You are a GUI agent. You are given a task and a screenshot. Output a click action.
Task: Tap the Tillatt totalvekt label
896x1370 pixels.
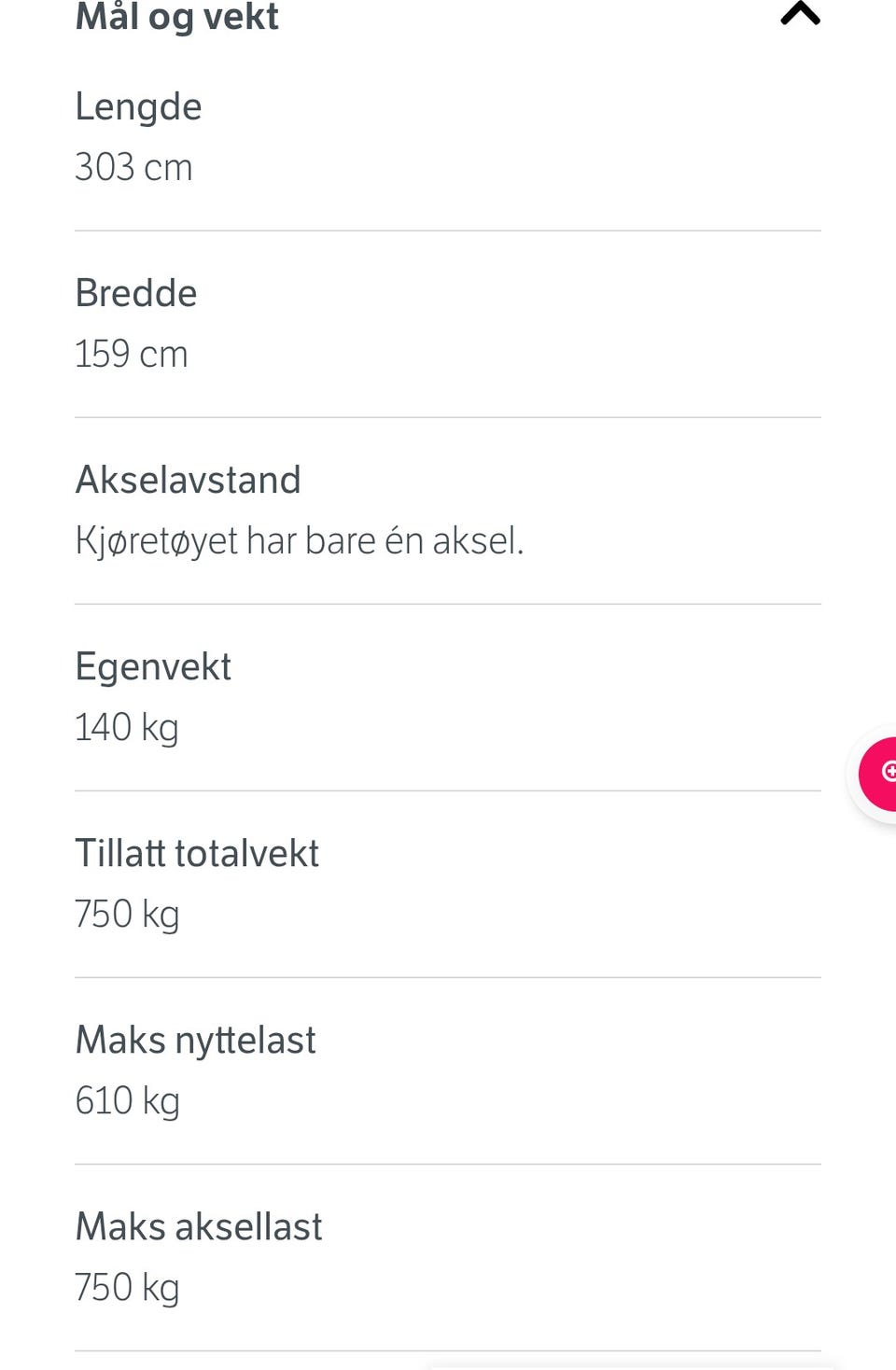tap(197, 853)
